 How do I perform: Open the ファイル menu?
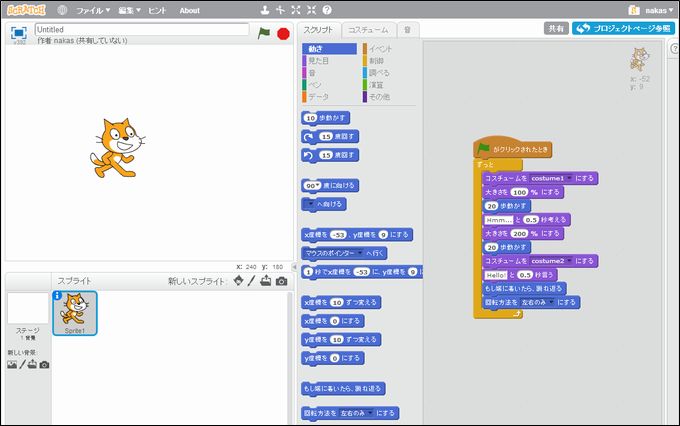[93, 10]
